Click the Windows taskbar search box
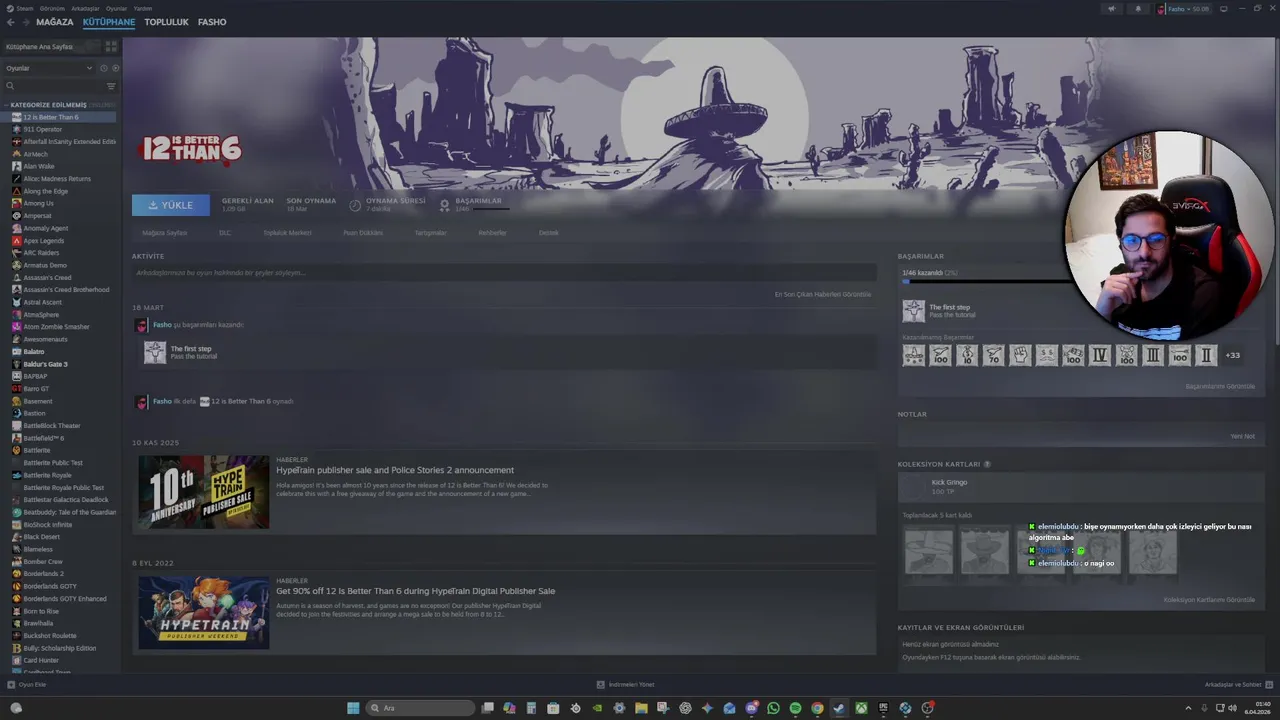Image resolution: width=1280 pixels, height=720 pixels. [420, 708]
